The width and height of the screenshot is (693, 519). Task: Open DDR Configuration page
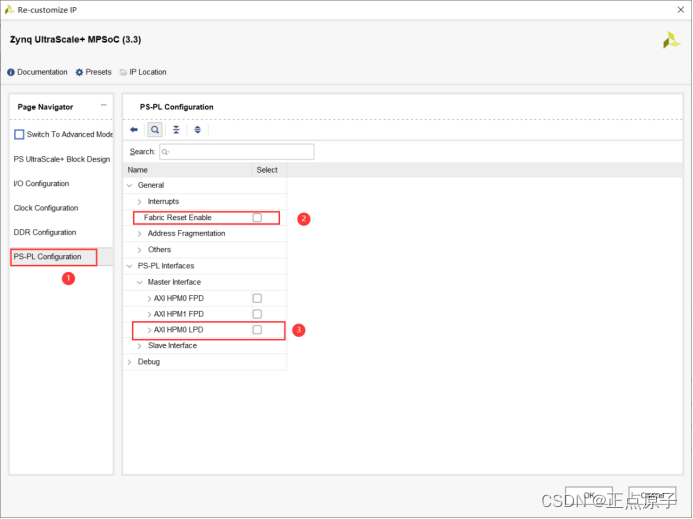pyautogui.click(x=45, y=232)
